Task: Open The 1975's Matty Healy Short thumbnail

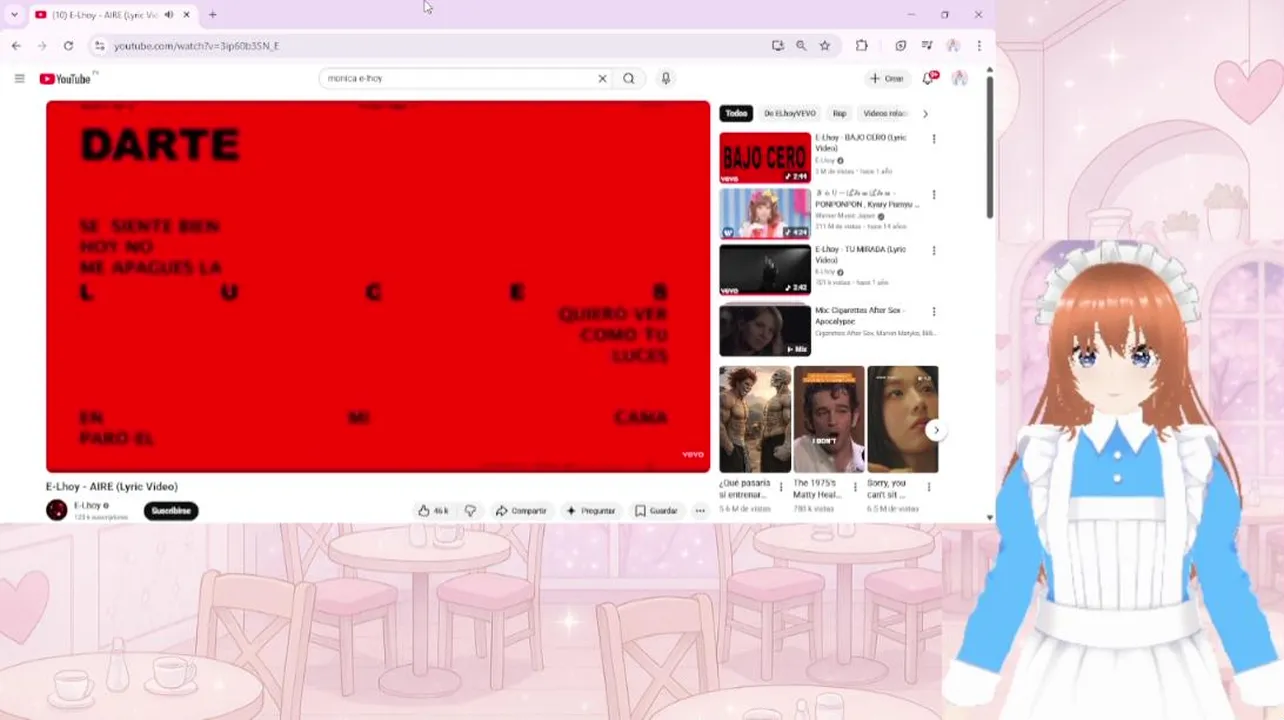Action: click(x=829, y=419)
